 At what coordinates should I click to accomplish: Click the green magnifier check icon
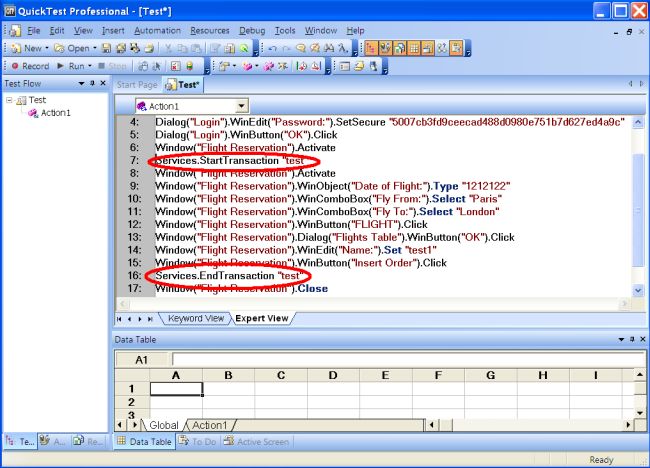point(244,48)
